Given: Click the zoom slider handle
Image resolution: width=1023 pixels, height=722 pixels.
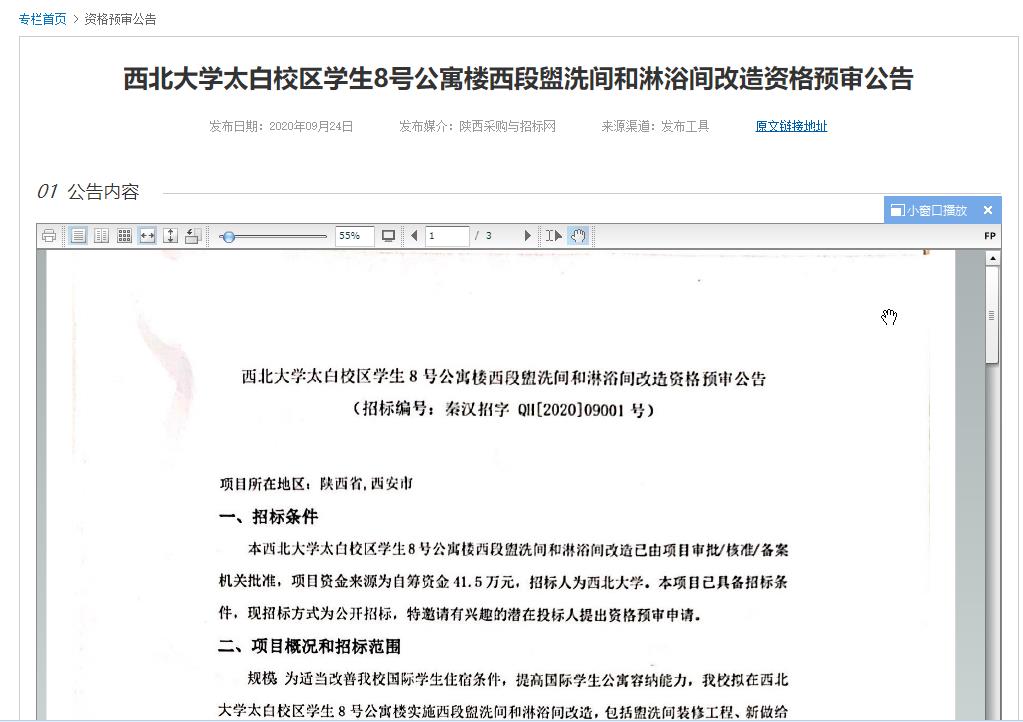Looking at the screenshot, I should (229, 237).
